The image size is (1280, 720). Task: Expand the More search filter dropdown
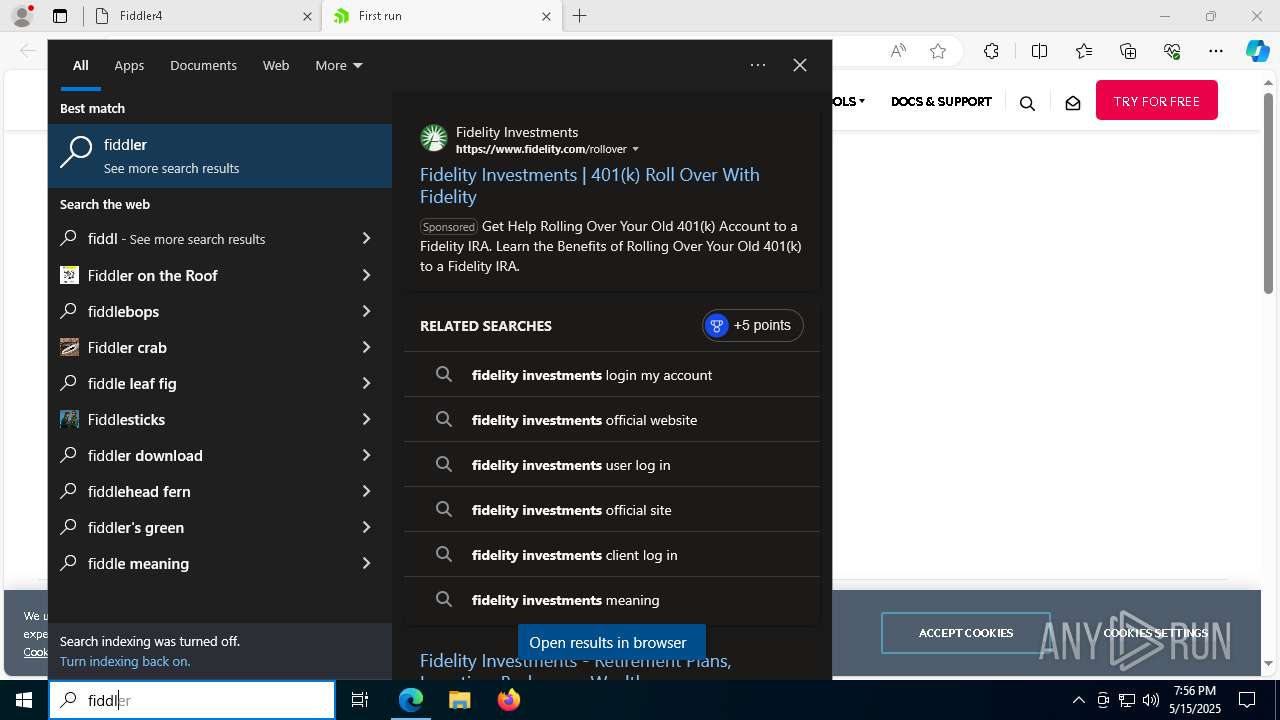(339, 65)
